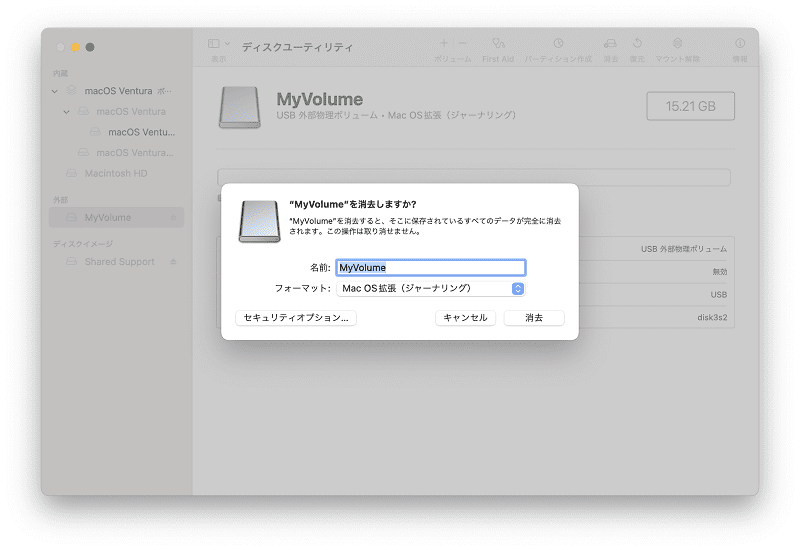This screenshot has width=800, height=550.
Task: Click the 復元 restore toolbar icon
Action: pyautogui.click(x=637, y=43)
